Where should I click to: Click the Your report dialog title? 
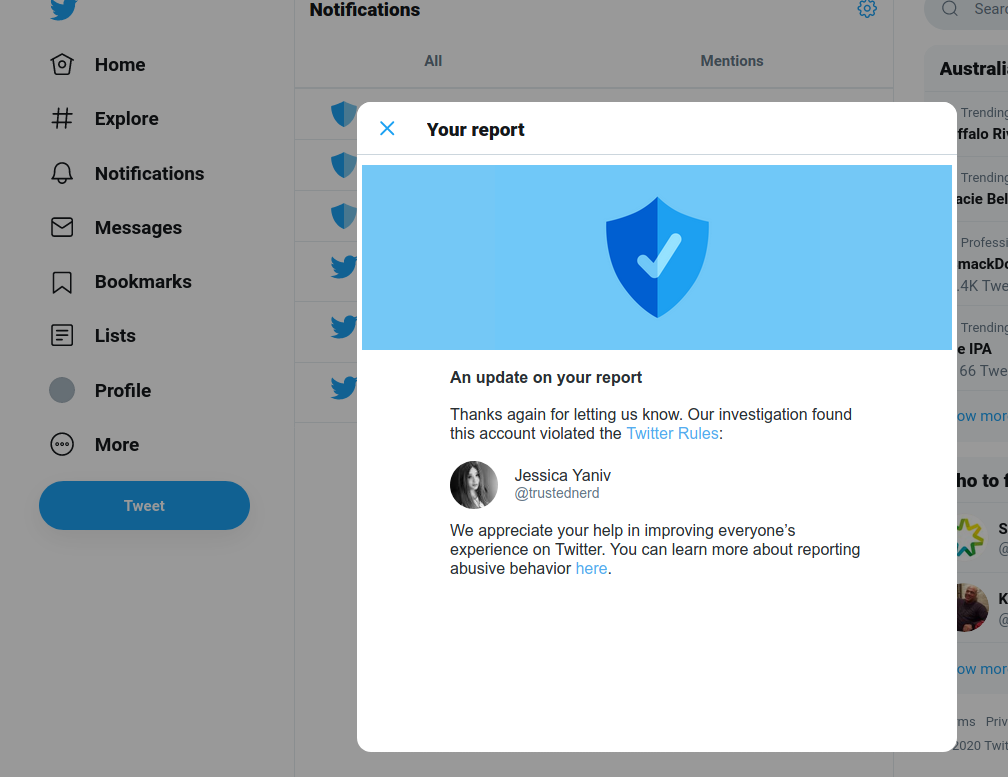476,130
